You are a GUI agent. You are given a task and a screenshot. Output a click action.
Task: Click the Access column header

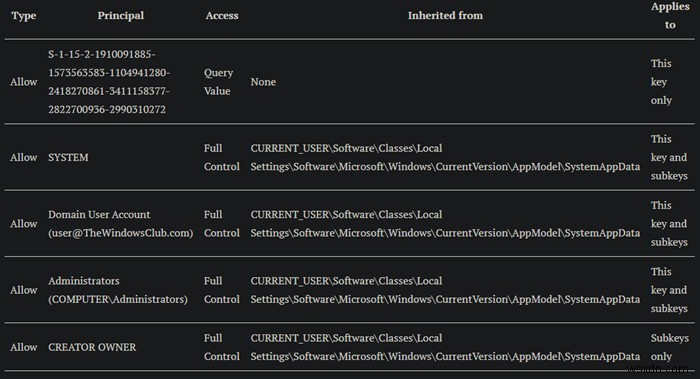222,16
